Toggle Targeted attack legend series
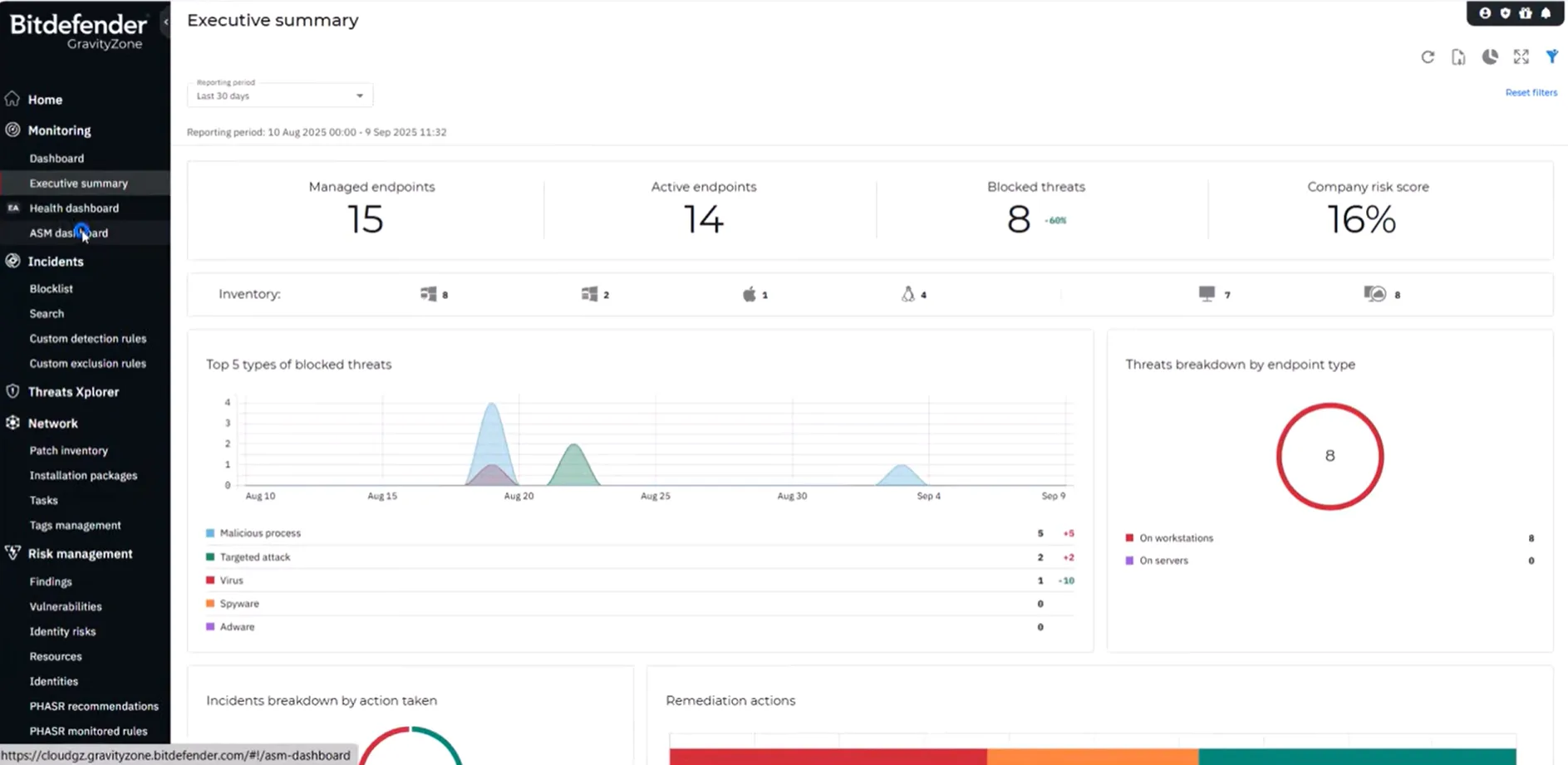The width and height of the screenshot is (1568, 765). click(255, 557)
